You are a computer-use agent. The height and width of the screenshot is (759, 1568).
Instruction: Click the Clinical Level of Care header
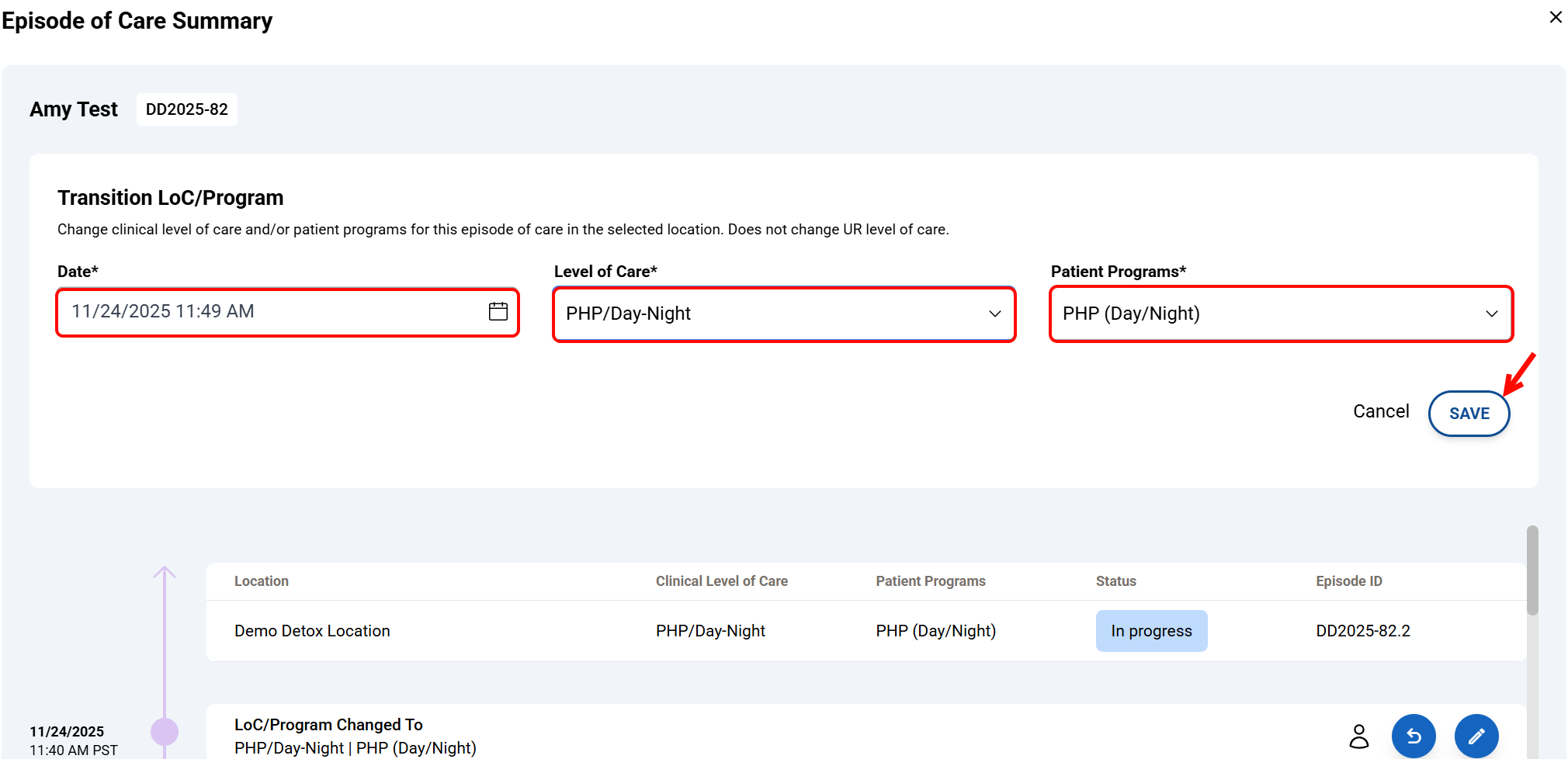click(721, 581)
